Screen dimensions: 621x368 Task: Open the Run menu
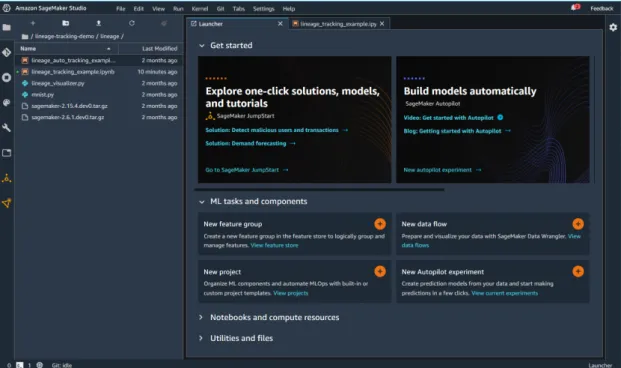(178, 9)
